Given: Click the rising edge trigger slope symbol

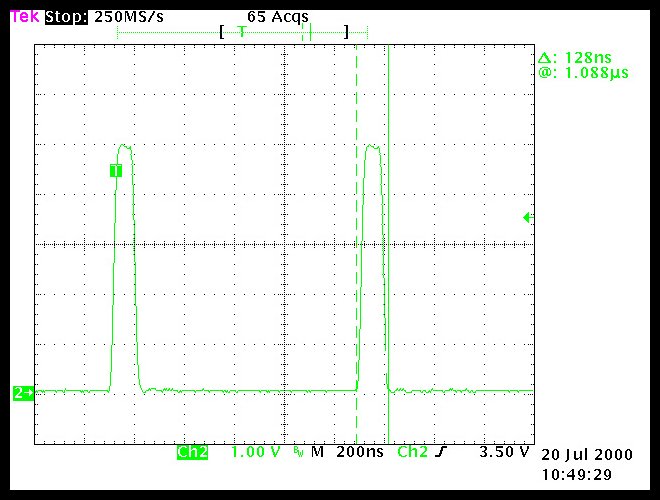Looking at the screenshot, I should tap(440, 452).
